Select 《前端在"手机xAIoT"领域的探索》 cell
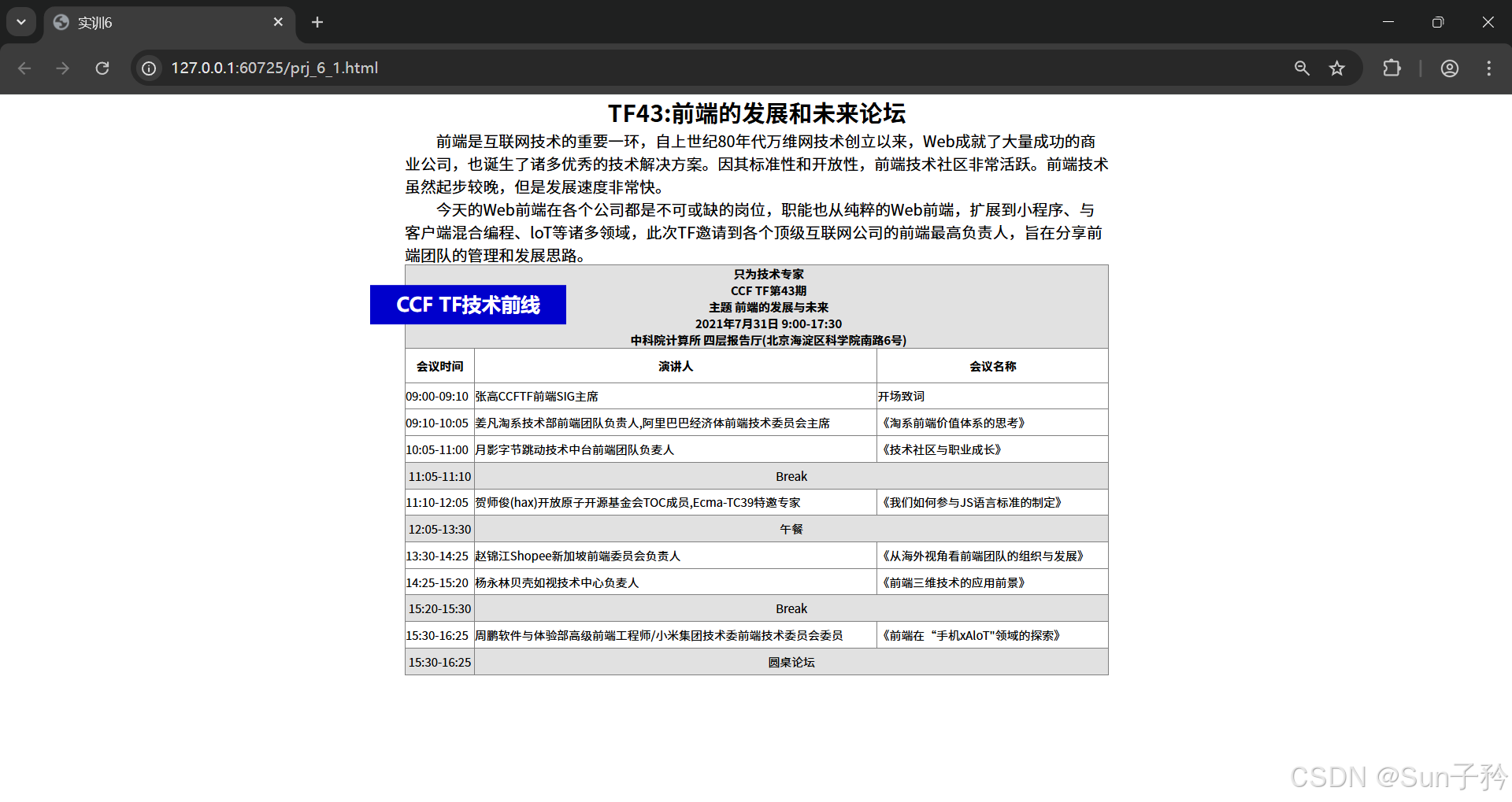Image resolution: width=1512 pixels, height=802 pixels. [992, 636]
